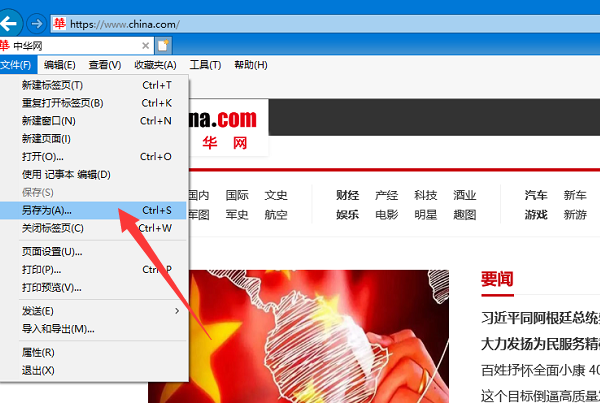
Task: Choose 打印(P)... menu entry
Action: [x=93, y=270]
